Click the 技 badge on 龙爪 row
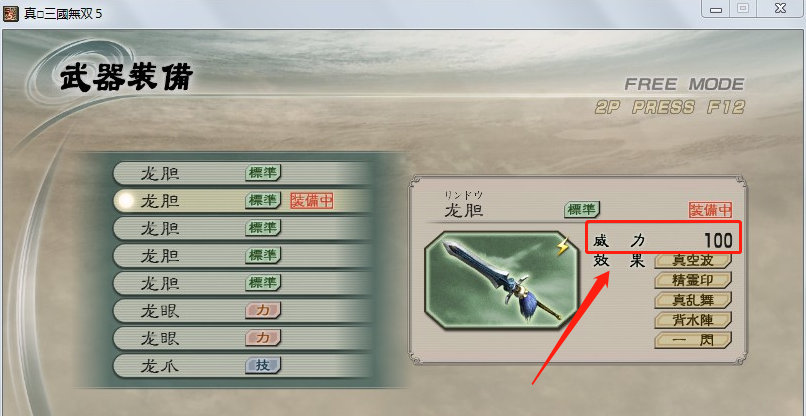Viewport: 806px width, 416px height. click(x=263, y=366)
